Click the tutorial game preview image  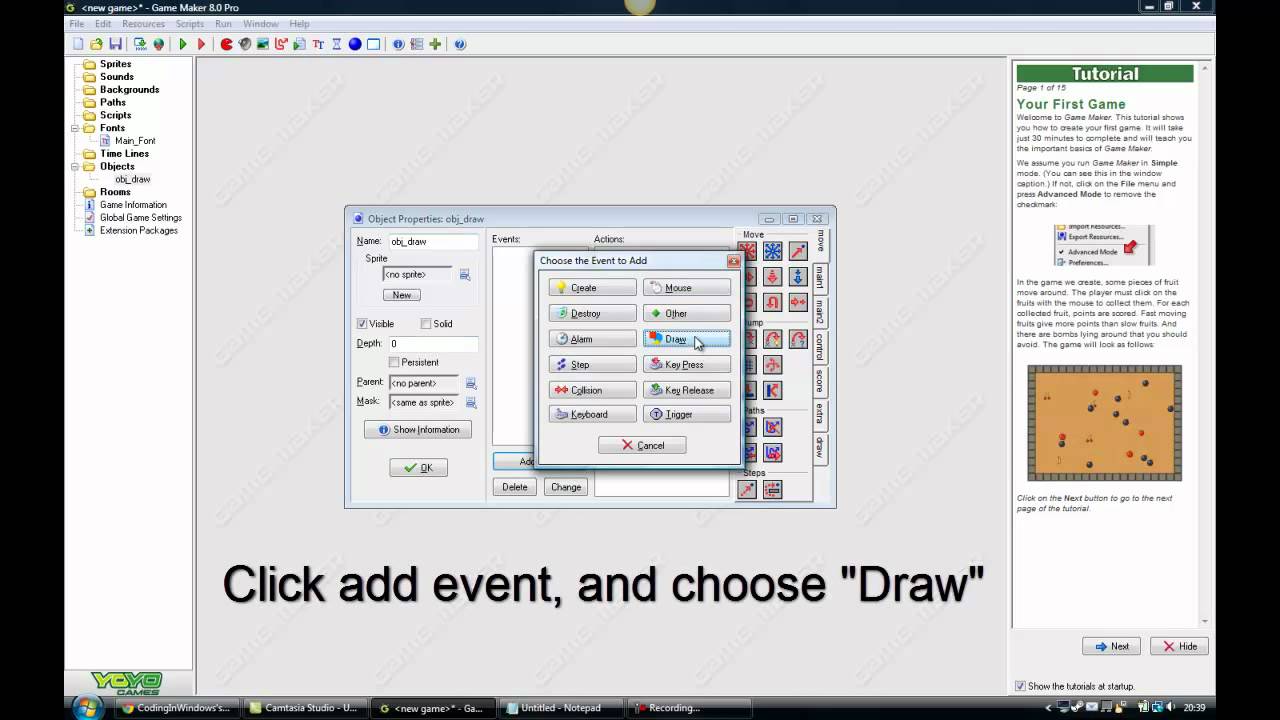point(1105,423)
